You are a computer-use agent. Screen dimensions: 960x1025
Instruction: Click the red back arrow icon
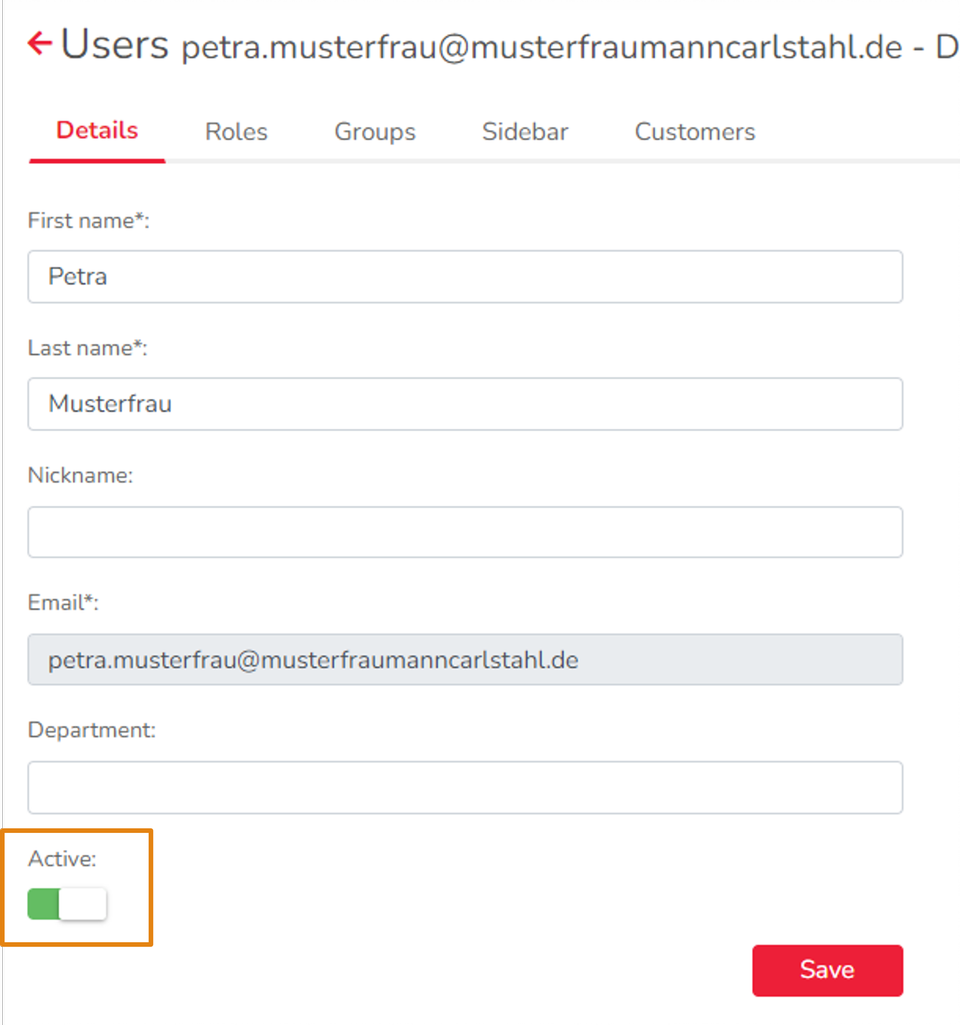(39, 43)
